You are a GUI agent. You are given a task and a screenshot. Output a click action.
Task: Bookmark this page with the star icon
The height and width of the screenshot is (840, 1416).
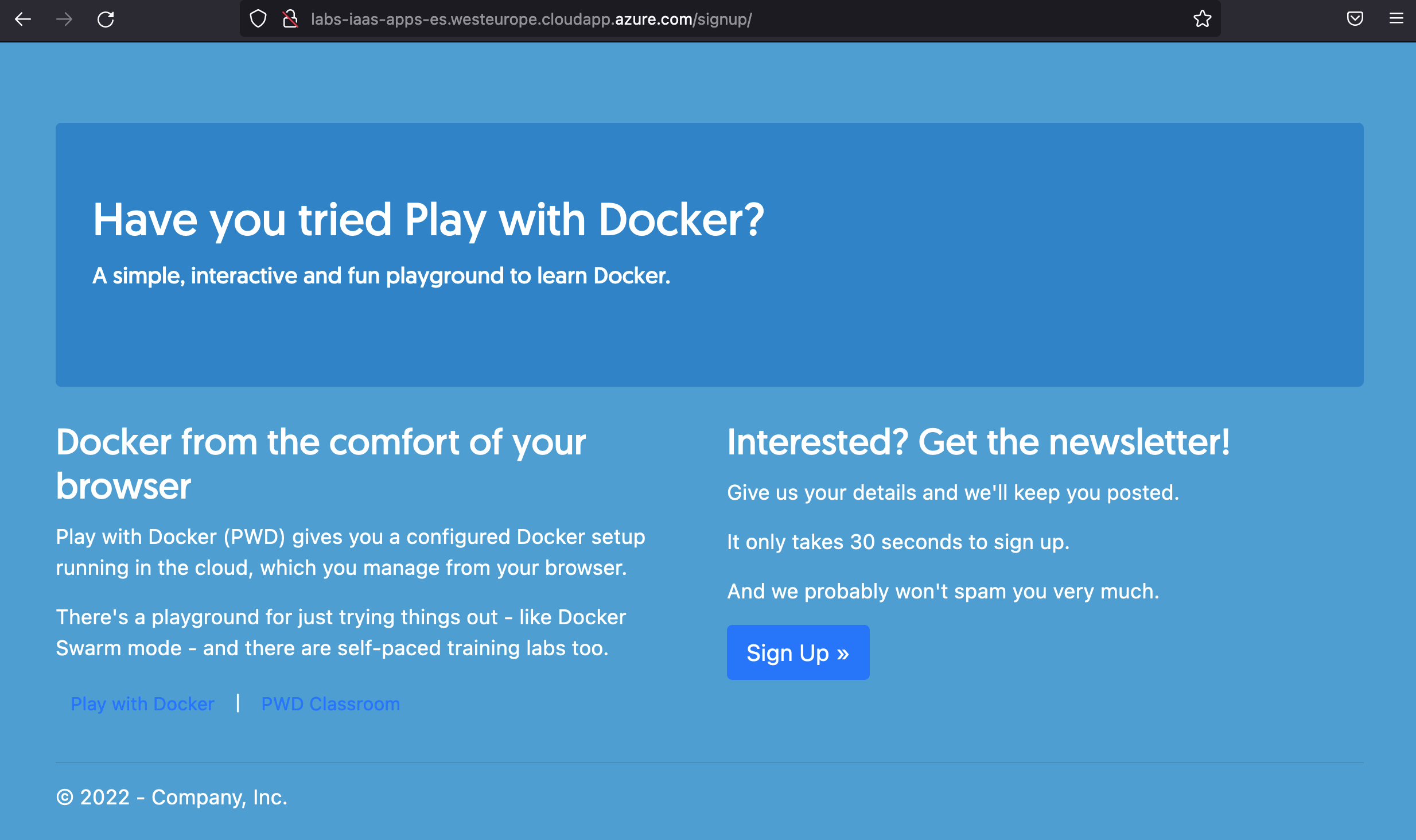pyautogui.click(x=1202, y=19)
